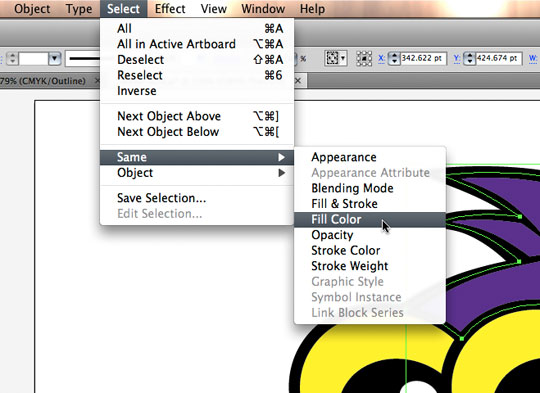Close the open Select menu
The width and height of the screenshot is (540, 393).
pyautogui.click(x=123, y=9)
